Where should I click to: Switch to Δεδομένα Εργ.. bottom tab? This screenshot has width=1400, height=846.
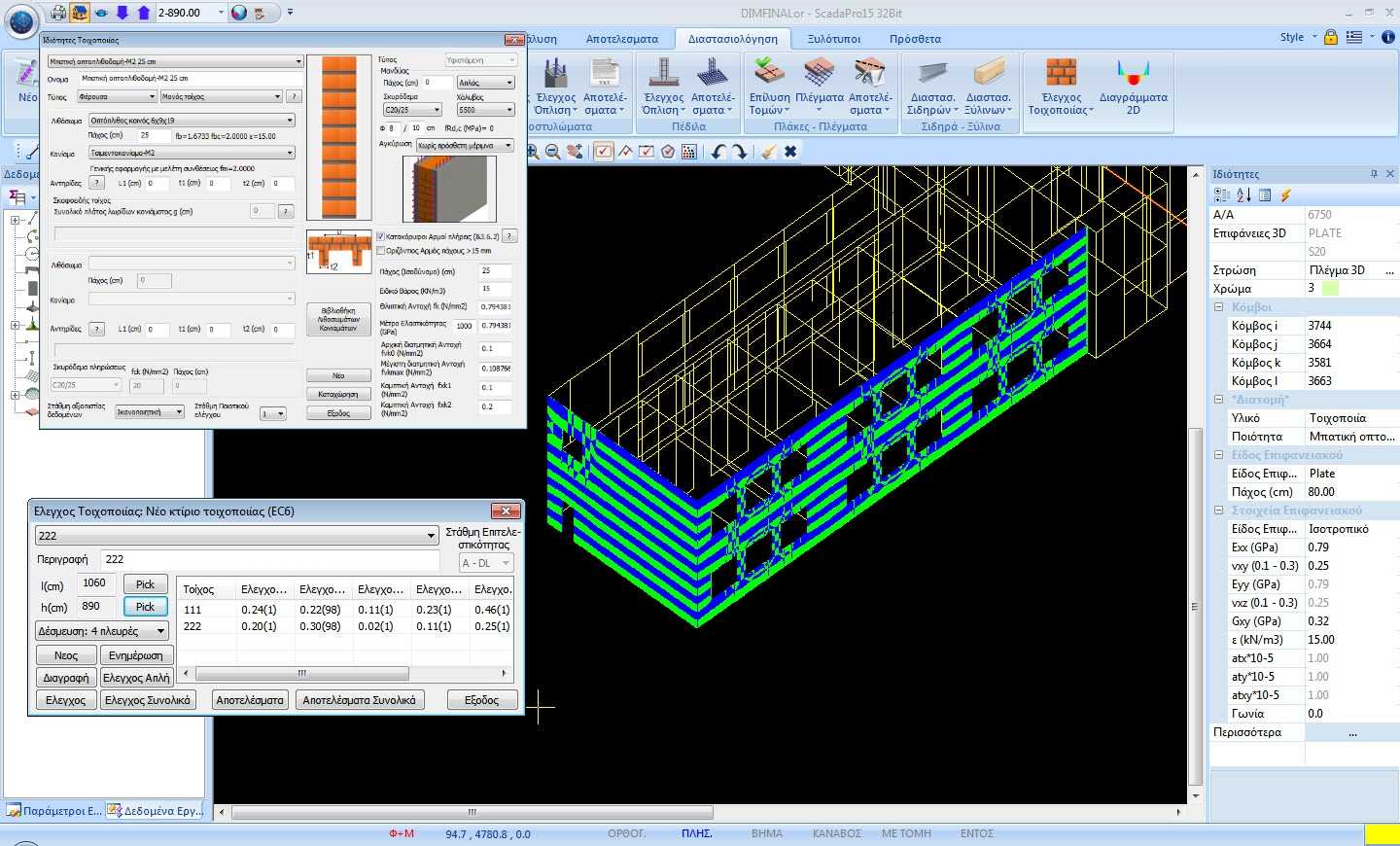pyautogui.click(x=156, y=810)
